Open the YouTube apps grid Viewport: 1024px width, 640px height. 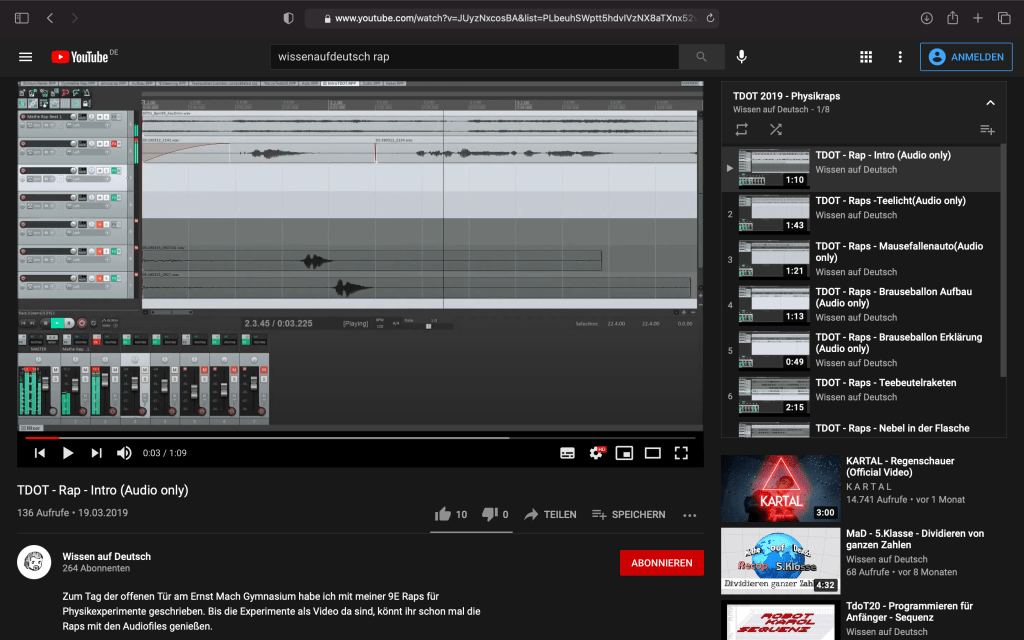click(866, 57)
